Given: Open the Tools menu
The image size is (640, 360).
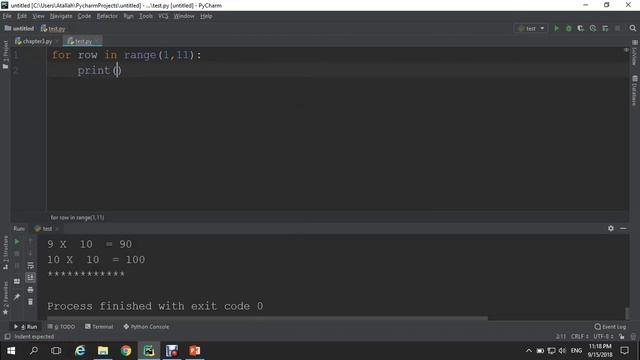Looking at the screenshot, I should click(x=146, y=16).
